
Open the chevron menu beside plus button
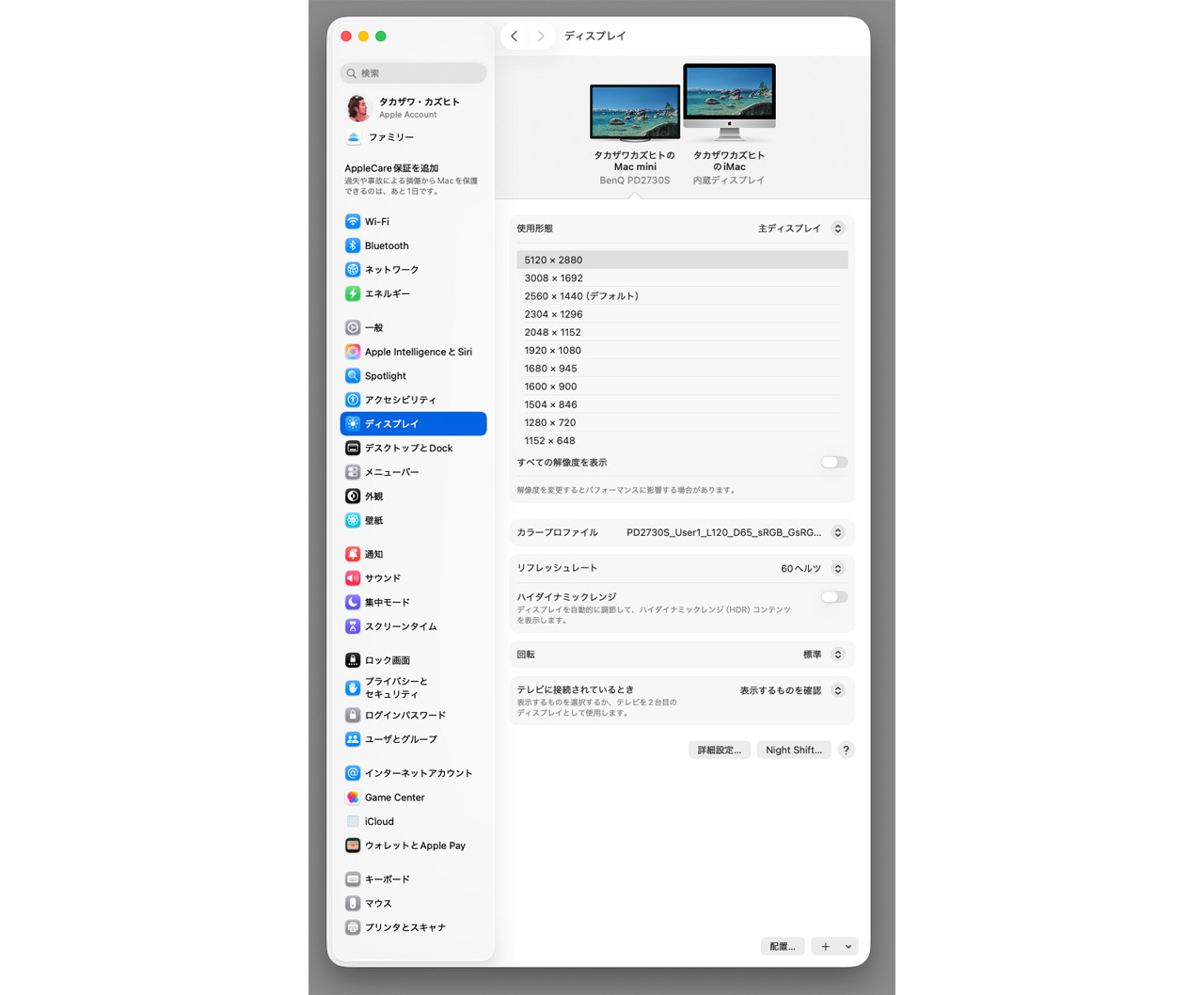pyautogui.click(x=848, y=947)
